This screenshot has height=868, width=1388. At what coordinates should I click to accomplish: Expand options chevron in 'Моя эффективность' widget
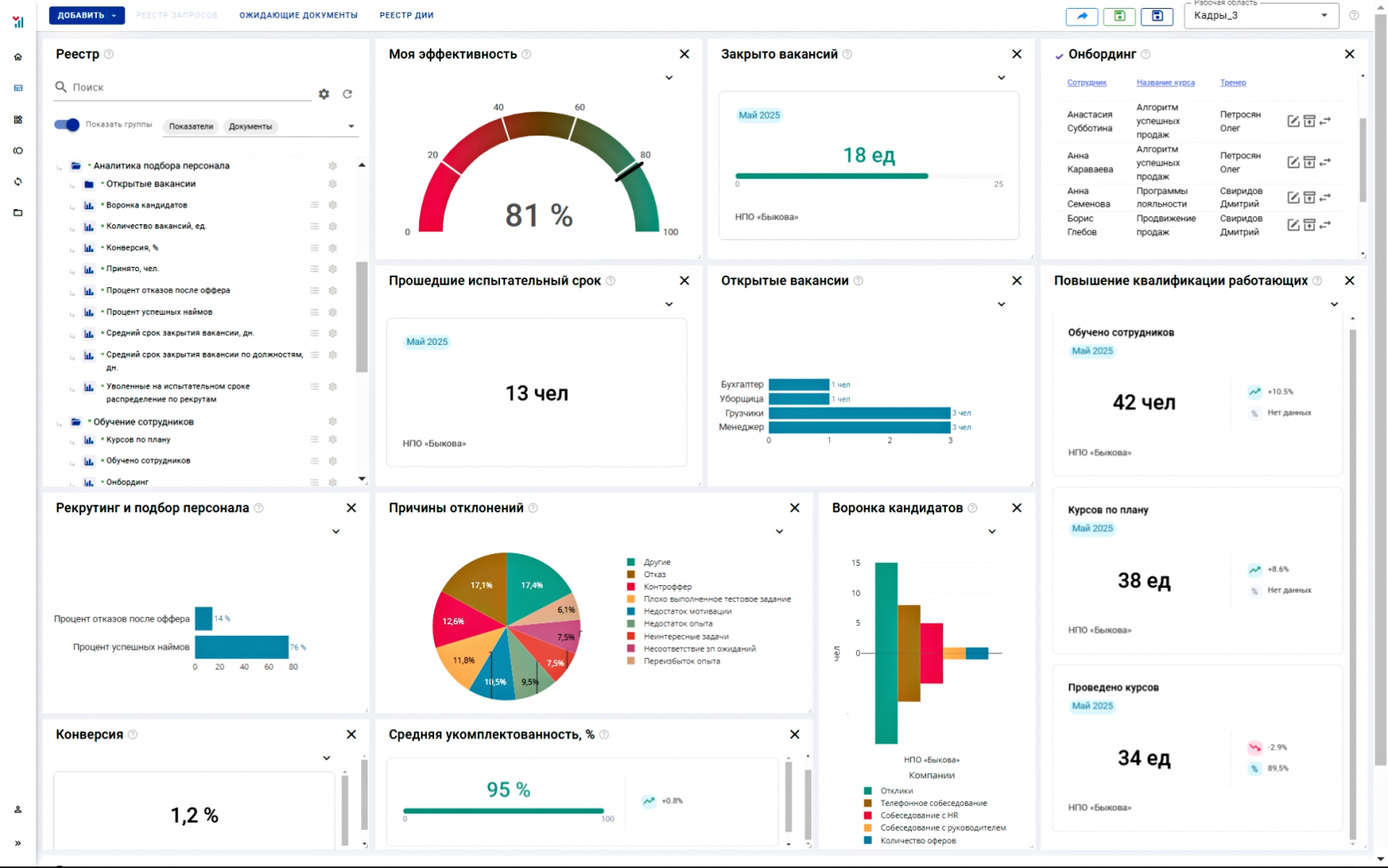tap(669, 78)
